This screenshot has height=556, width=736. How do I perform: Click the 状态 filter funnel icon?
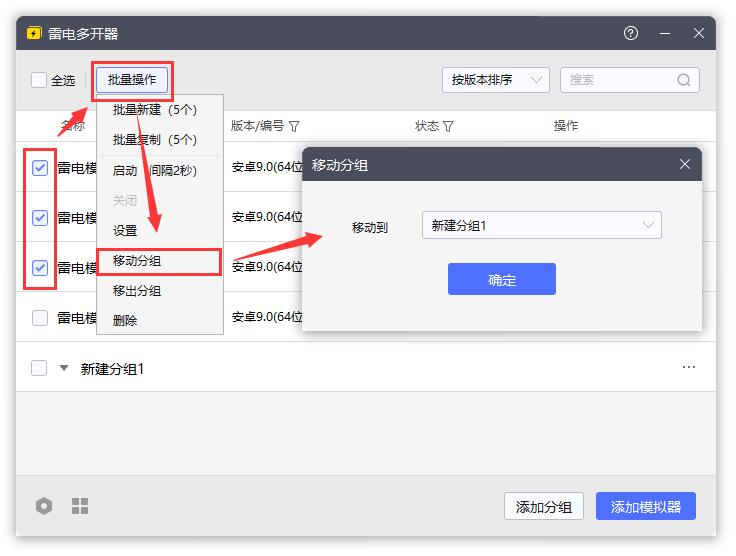pyautogui.click(x=448, y=126)
